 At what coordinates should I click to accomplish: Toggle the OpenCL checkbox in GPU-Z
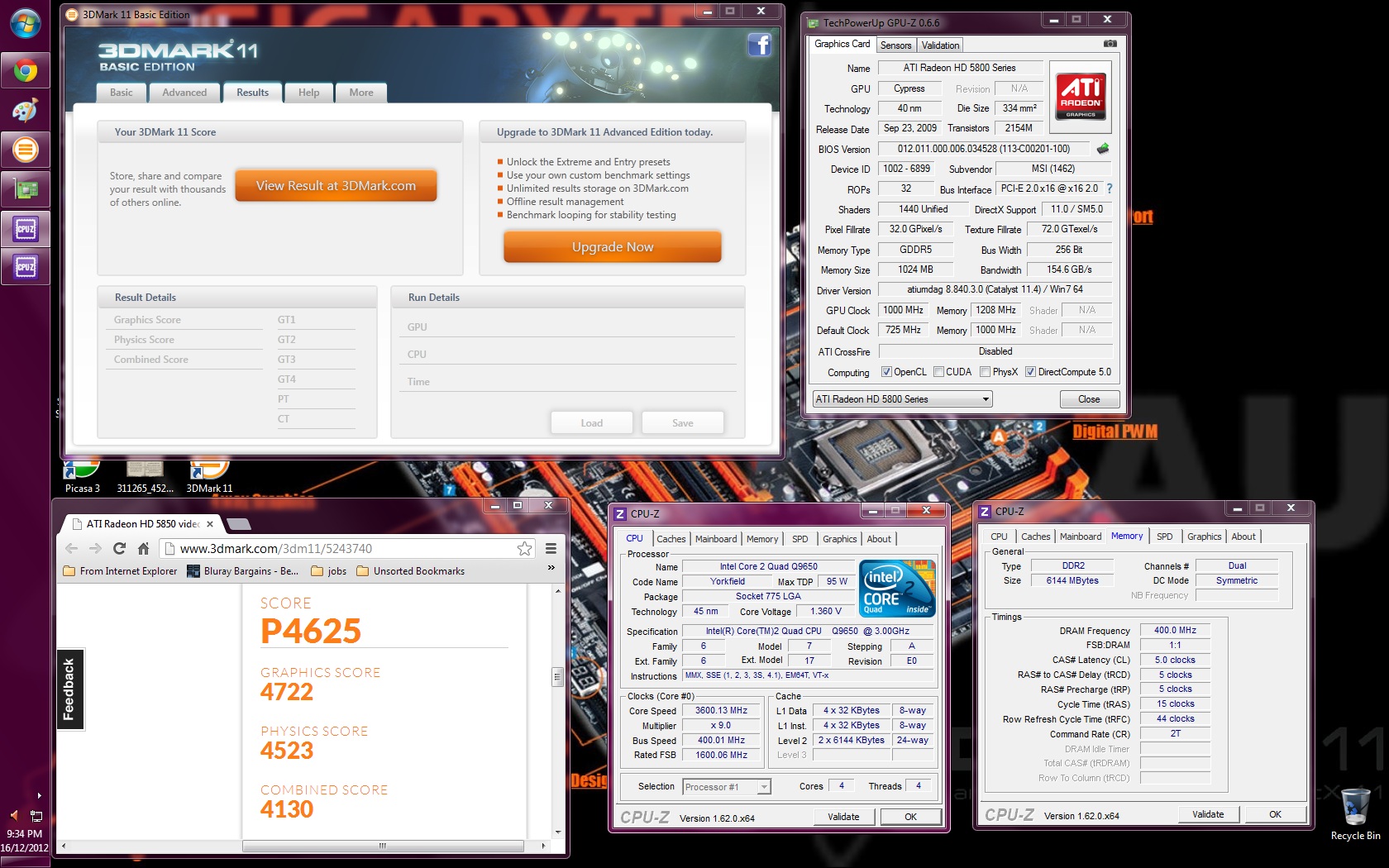886,372
